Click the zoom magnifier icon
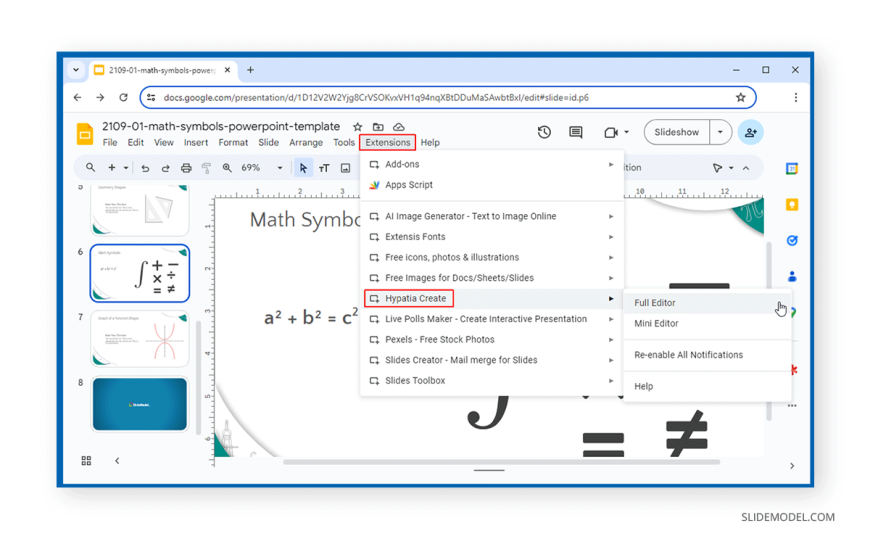The image size is (870, 539). click(227, 168)
